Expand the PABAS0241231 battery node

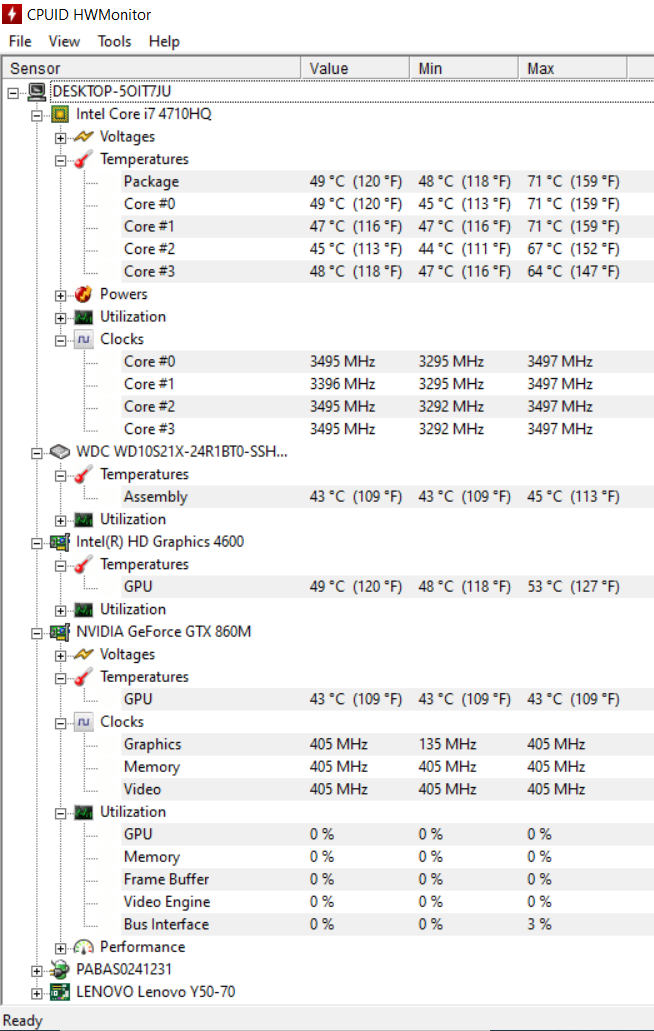[37, 971]
